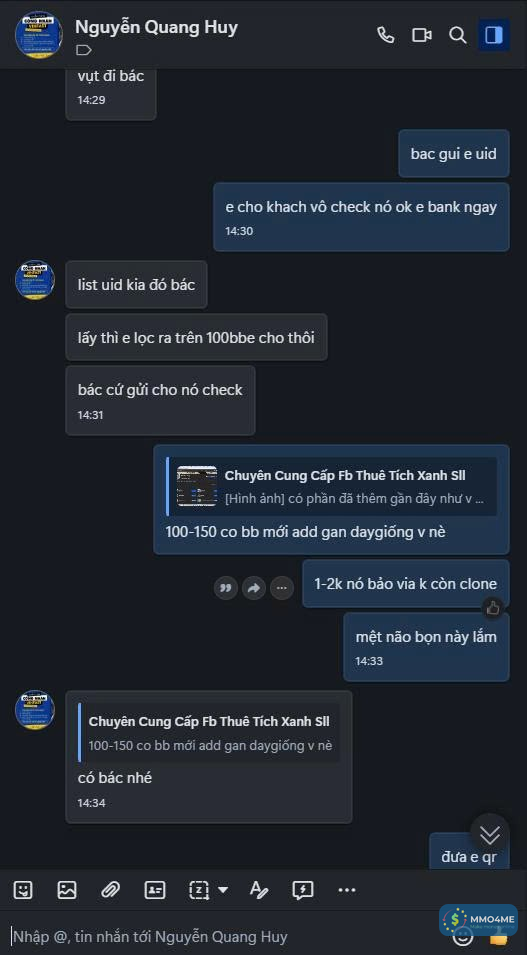Start a voice call with Nguyễn Quang Huy
Screen dimensions: 527x955
tap(386, 35)
